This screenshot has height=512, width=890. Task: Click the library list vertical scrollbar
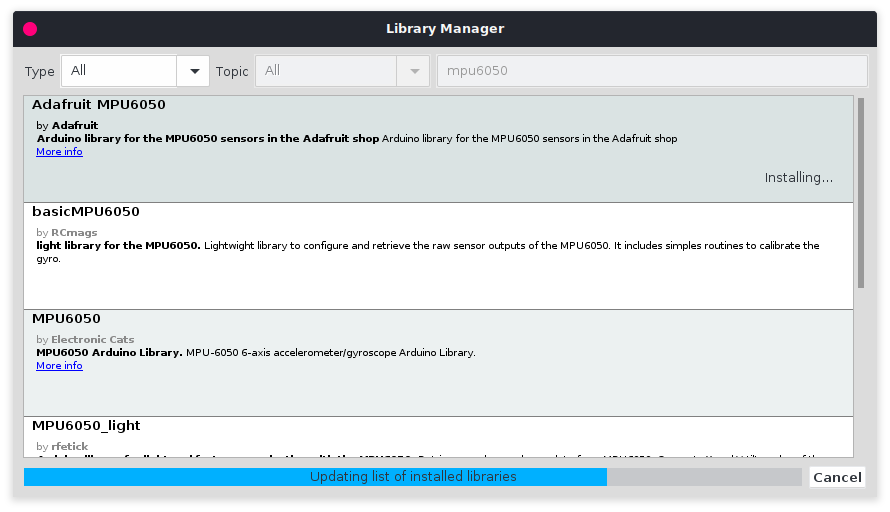(x=861, y=193)
